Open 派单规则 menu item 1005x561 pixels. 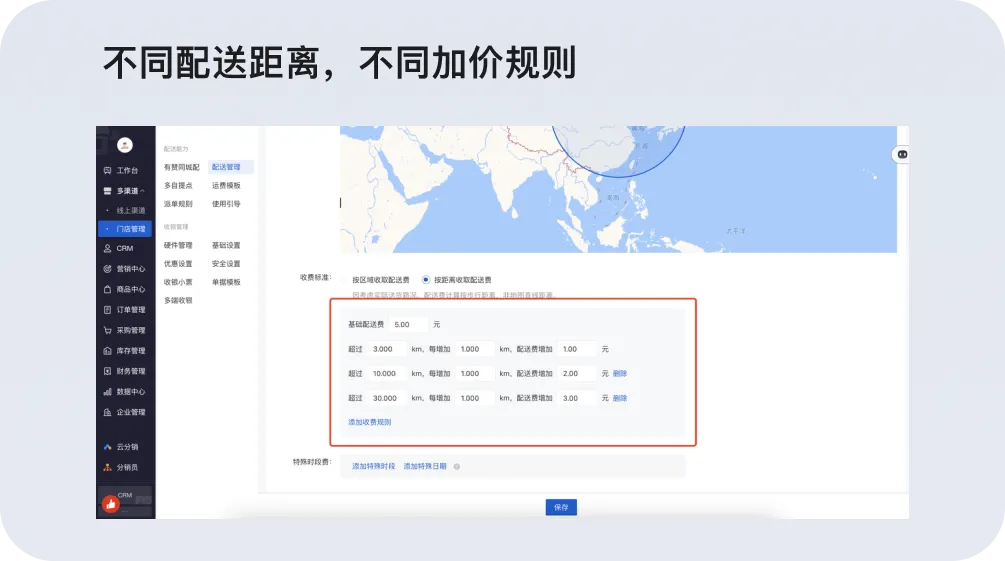pyautogui.click(x=178, y=204)
